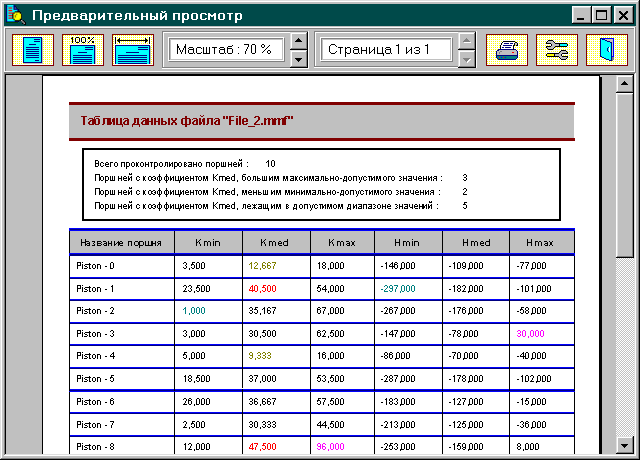
Task: Click the 'Kmed' column header in the table
Action: 275,242
